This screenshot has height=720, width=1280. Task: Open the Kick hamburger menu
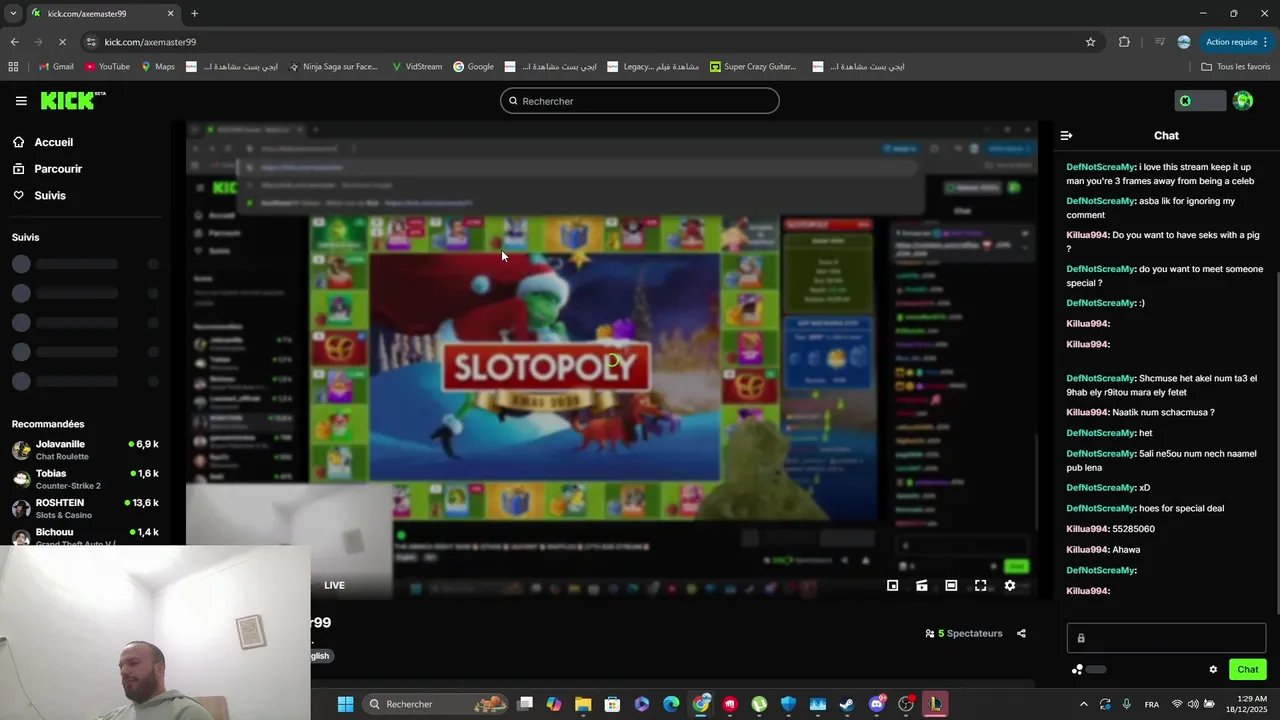pyautogui.click(x=21, y=101)
